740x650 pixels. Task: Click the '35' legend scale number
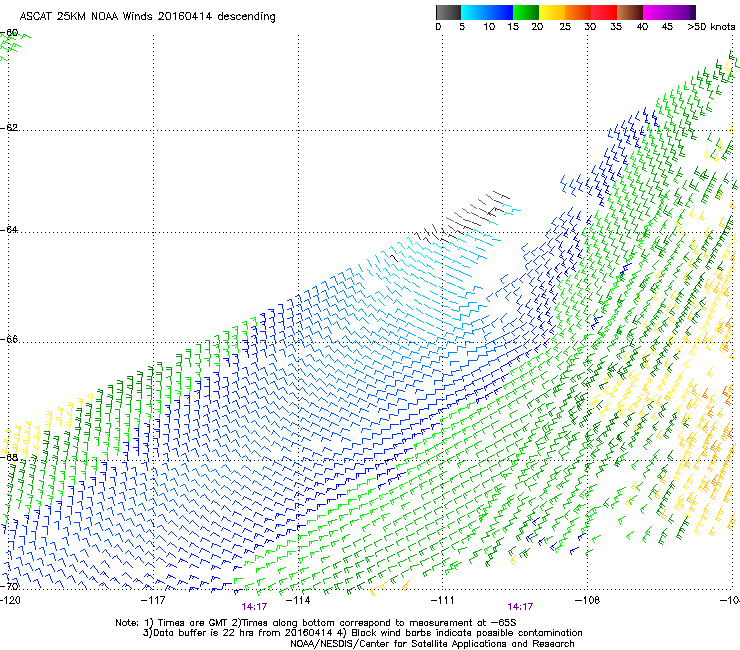(x=616, y=27)
